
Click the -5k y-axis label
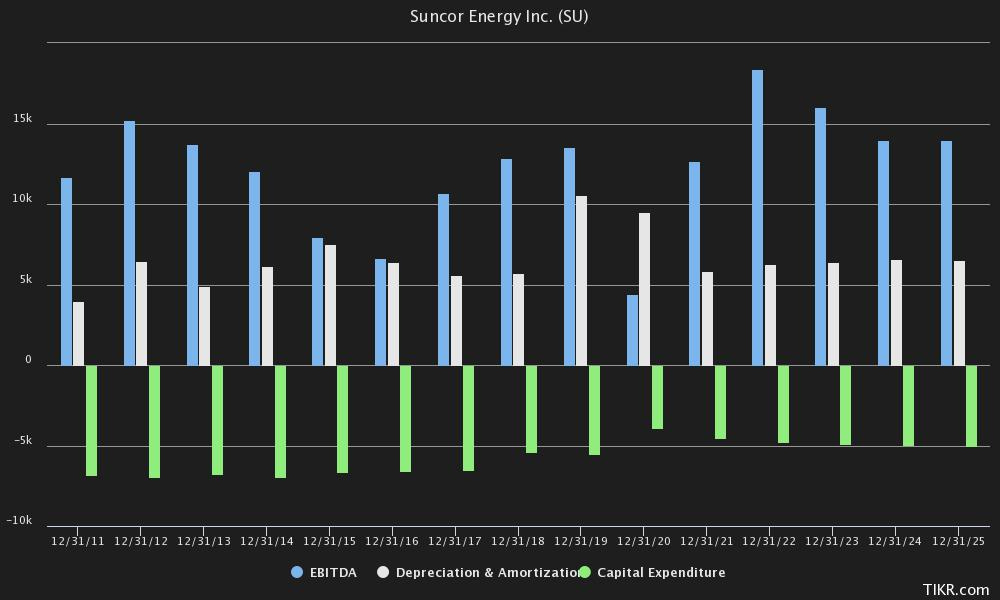22,441
